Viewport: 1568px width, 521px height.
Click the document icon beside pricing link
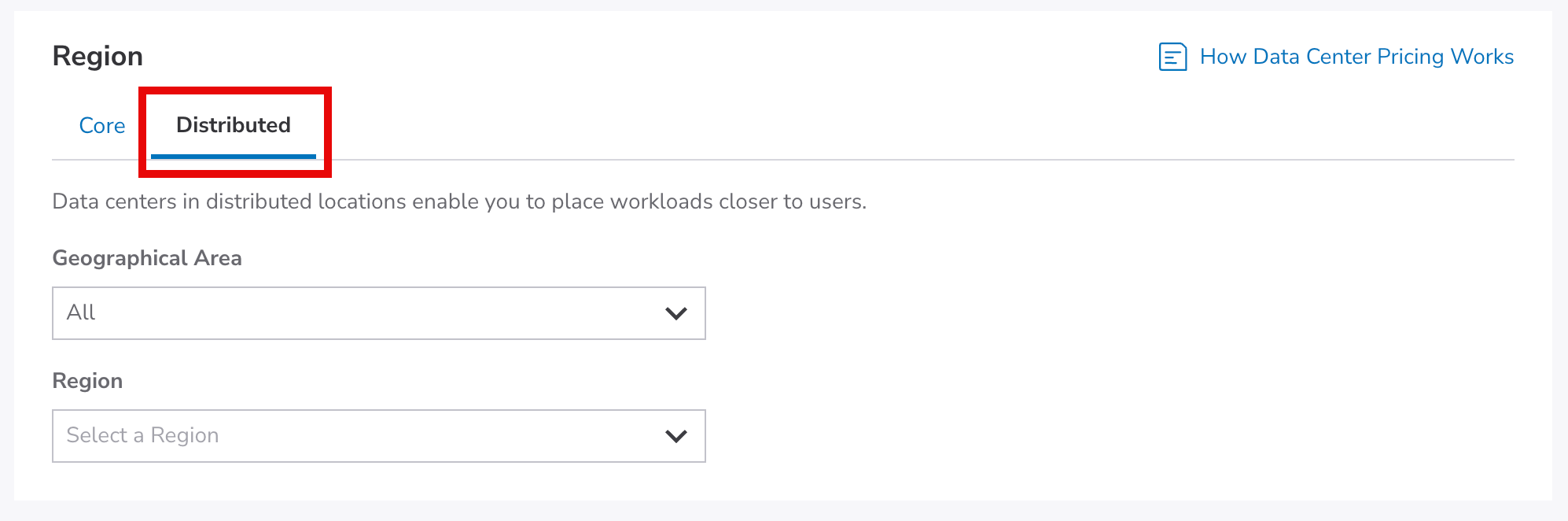[1172, 57]
